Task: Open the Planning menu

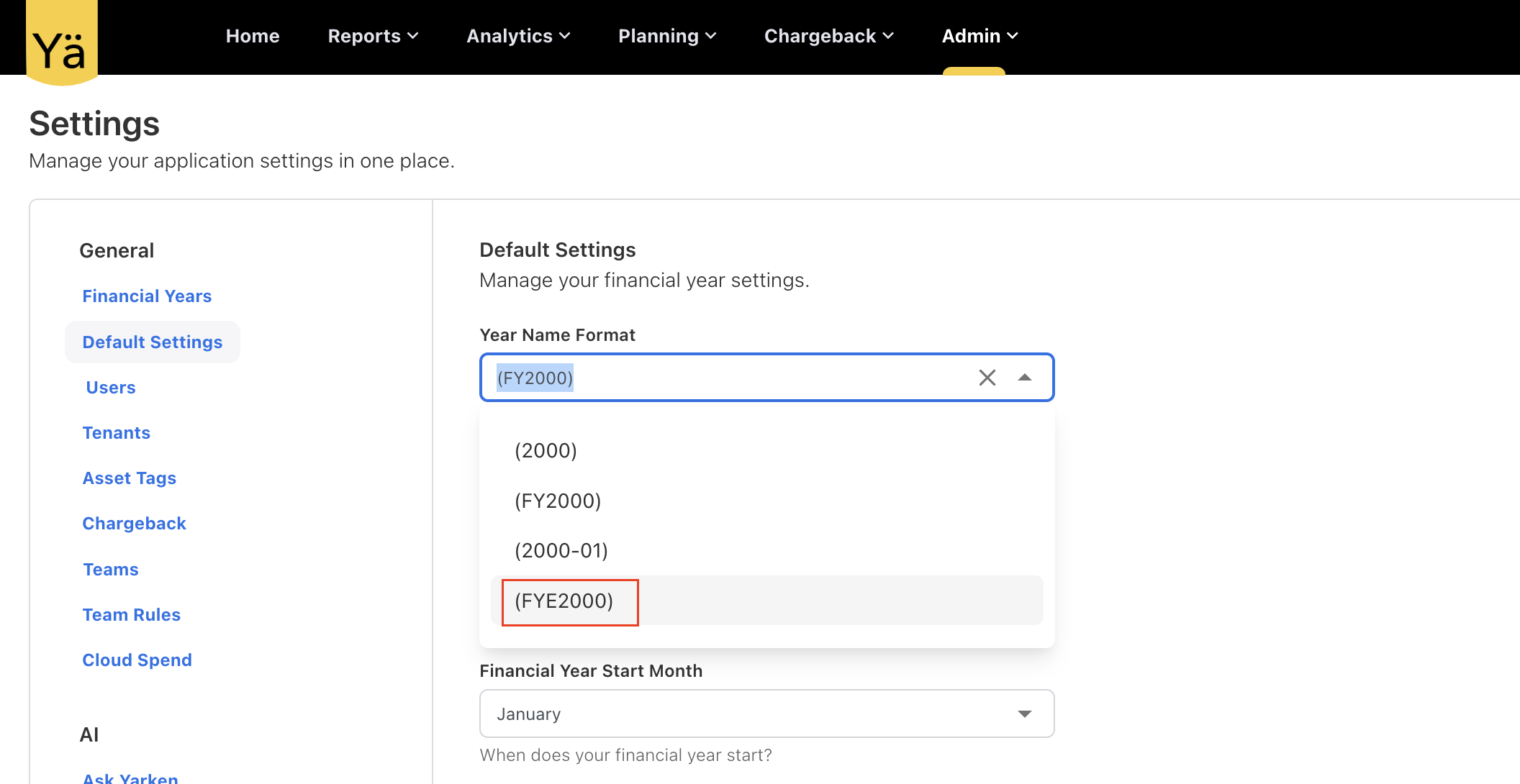Action: tap(666, 36)
